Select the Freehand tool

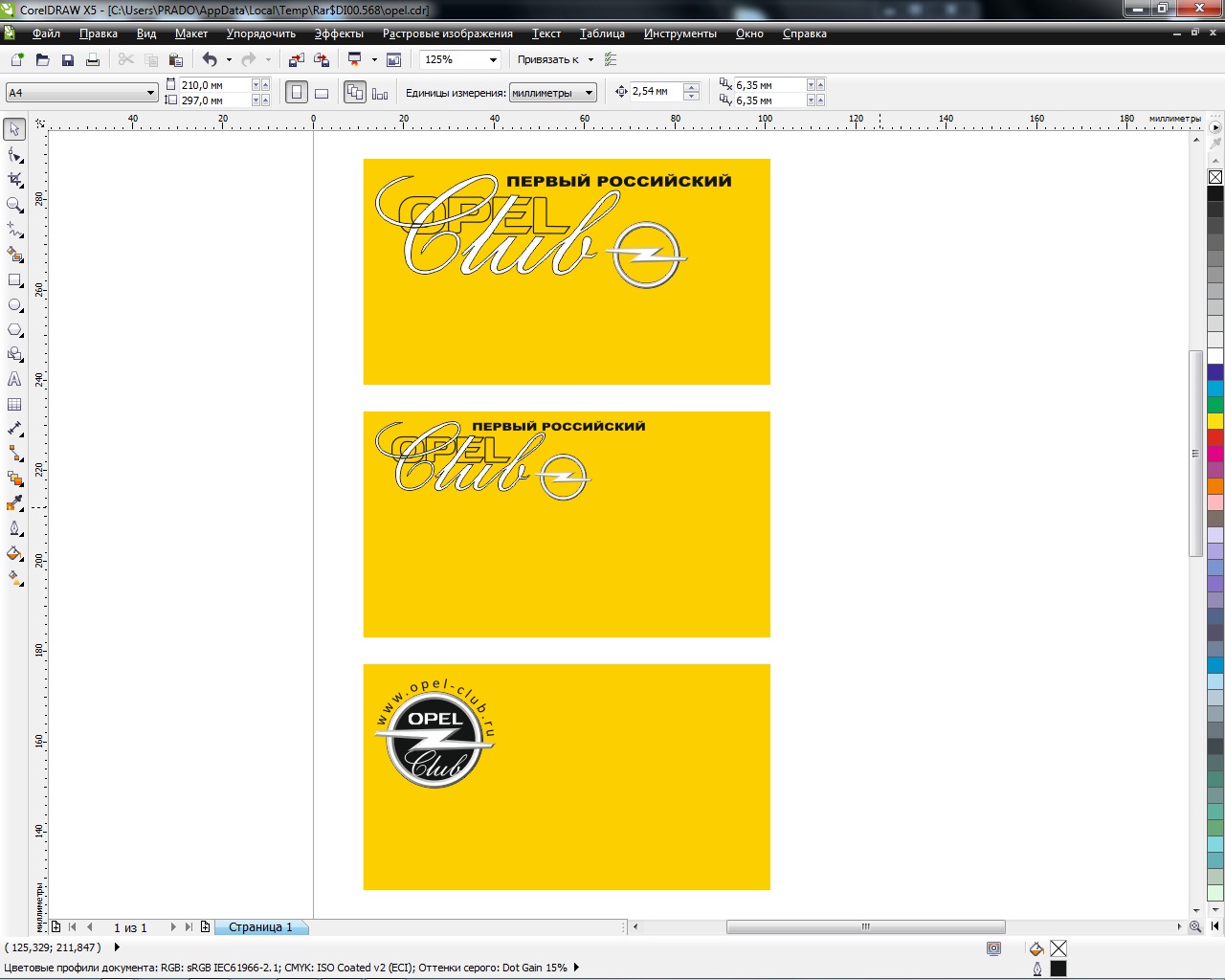[14, 230]
